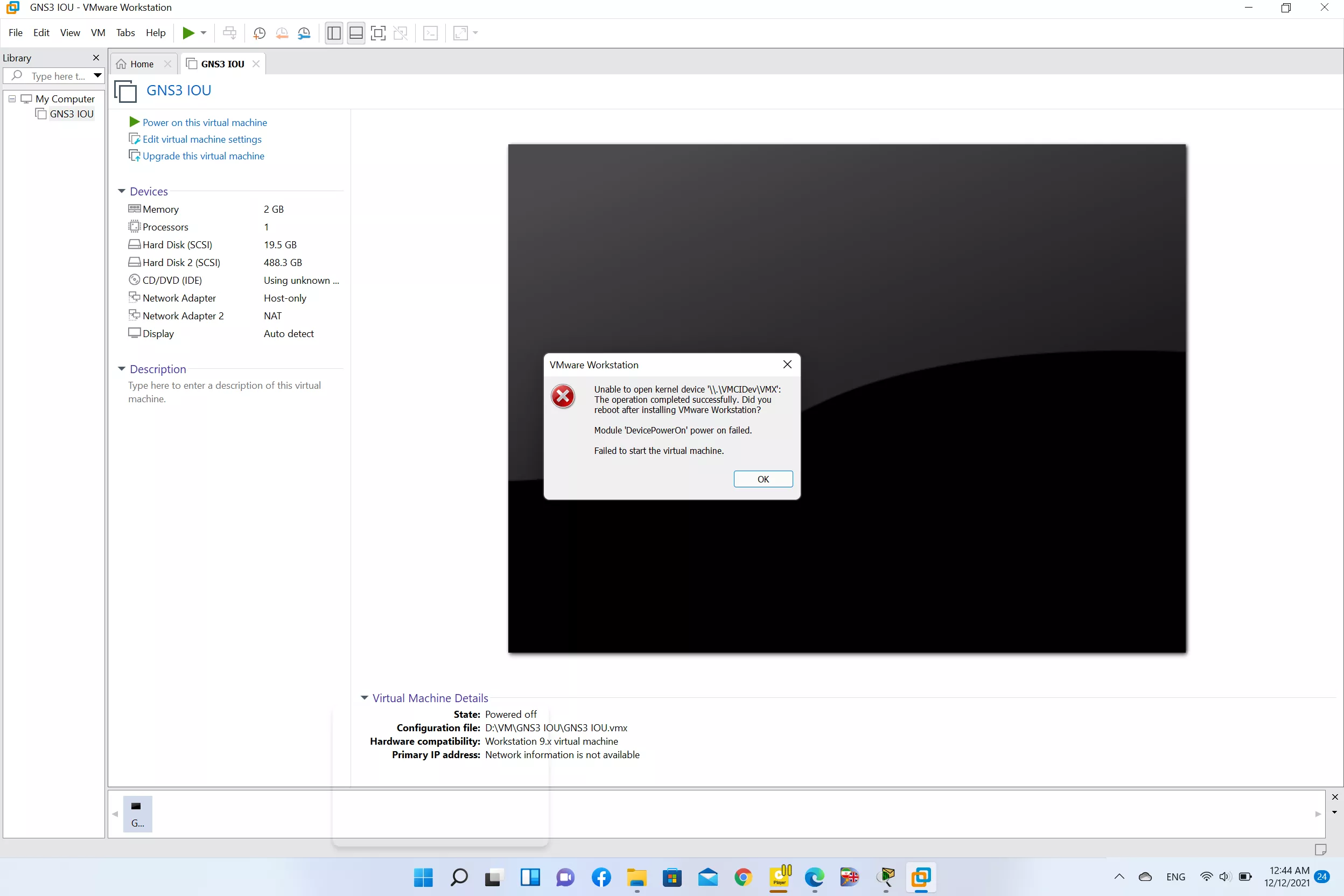This screenshot has height=896, width=1344.
Task: Open the File menu
Action: pos(16,32)
